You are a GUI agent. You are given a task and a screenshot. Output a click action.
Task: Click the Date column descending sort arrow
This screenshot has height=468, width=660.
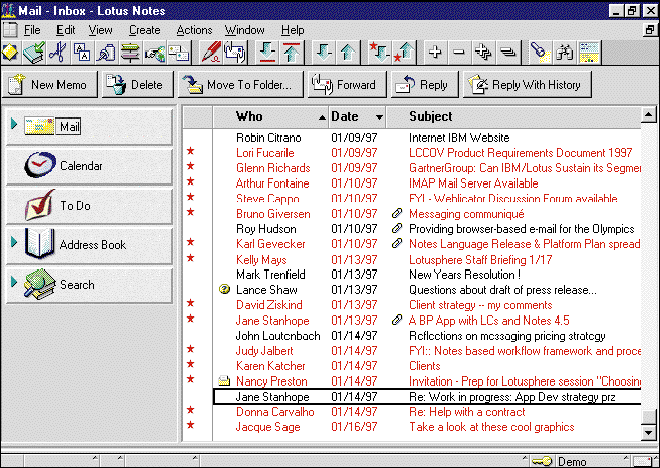(x=379, y=117)
